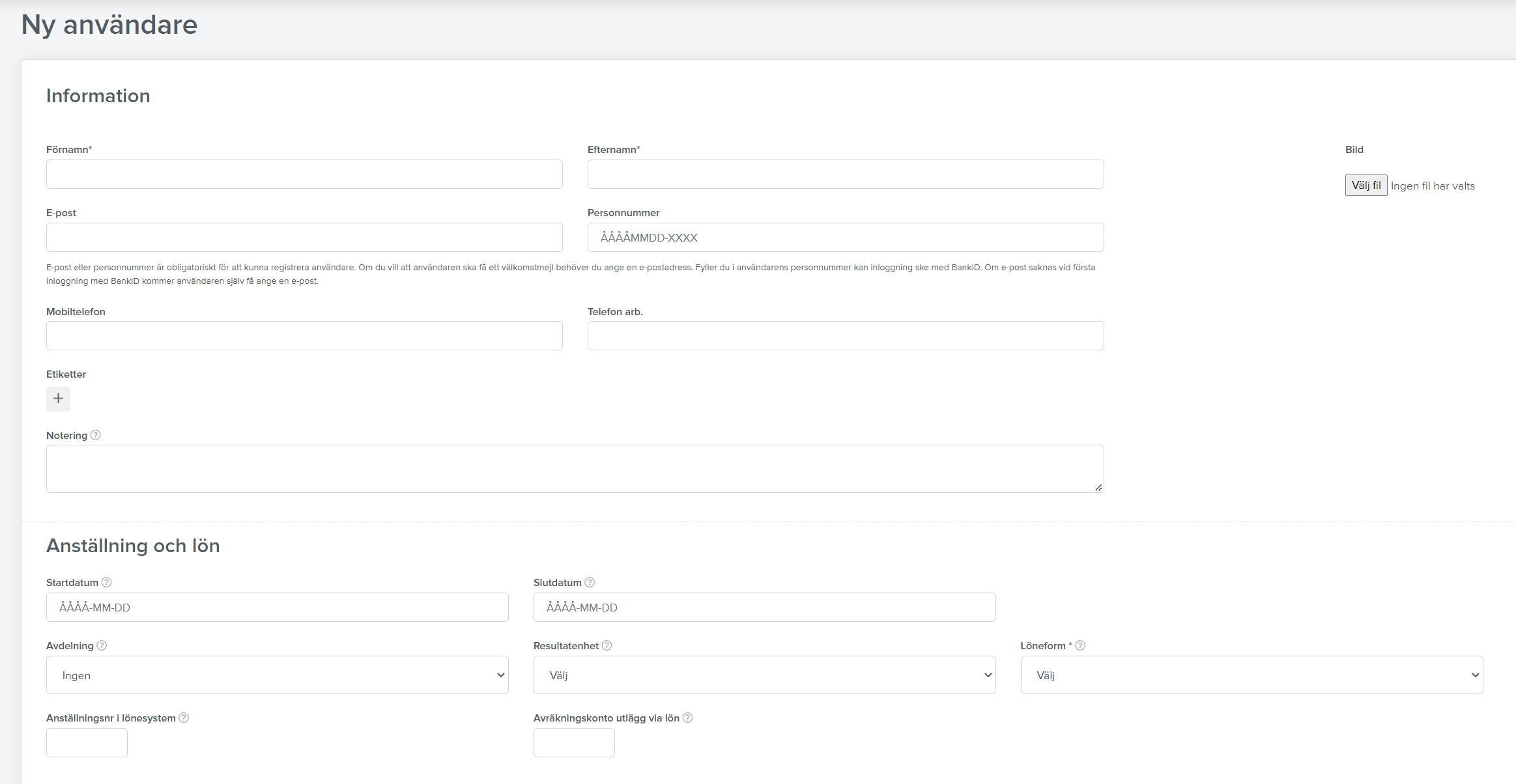Image resolution: width=1516 pixels, height=784 pixels.
Task: Focus the Mobiltelefon input field
Action: click(304, 336)
